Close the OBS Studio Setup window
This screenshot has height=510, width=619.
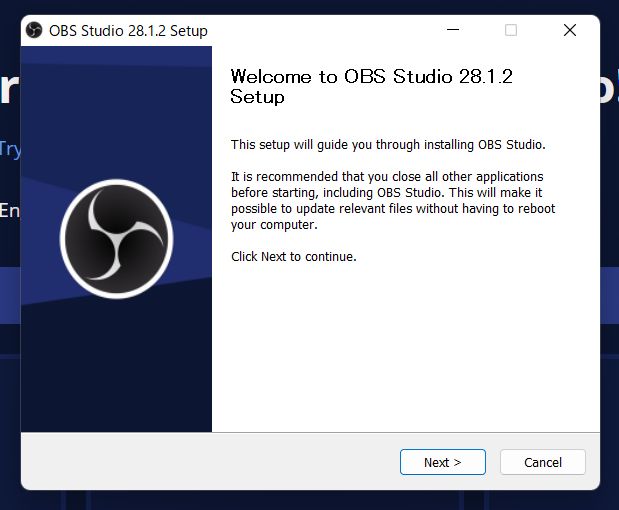[570, 30]
